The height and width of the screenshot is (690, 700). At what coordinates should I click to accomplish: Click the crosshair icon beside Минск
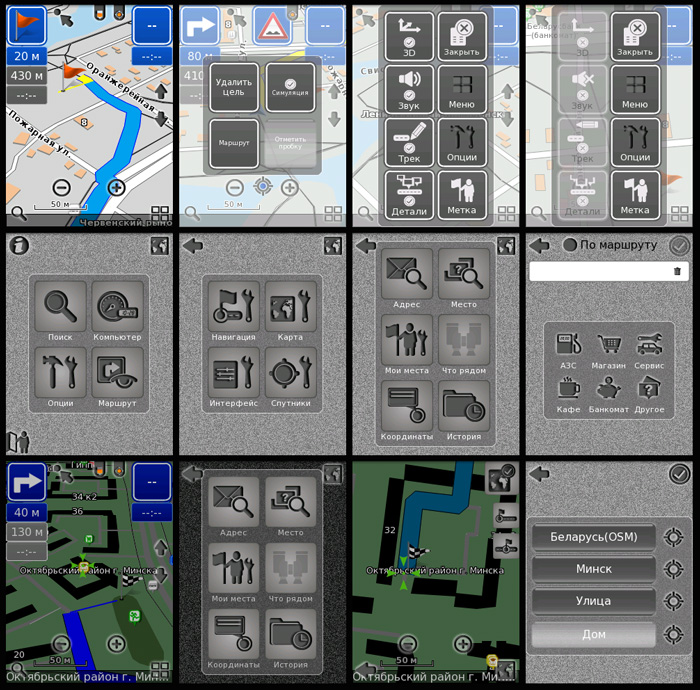point(673,569)
